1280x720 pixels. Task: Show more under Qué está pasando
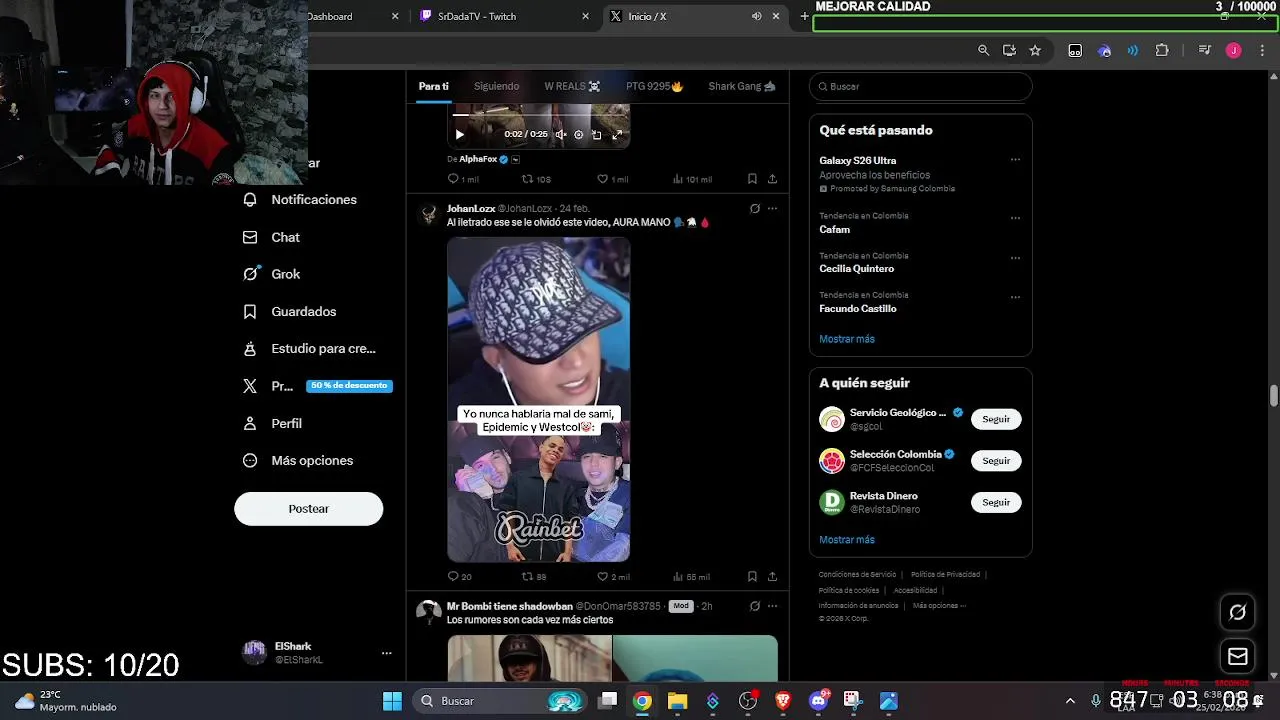[847, 339]
